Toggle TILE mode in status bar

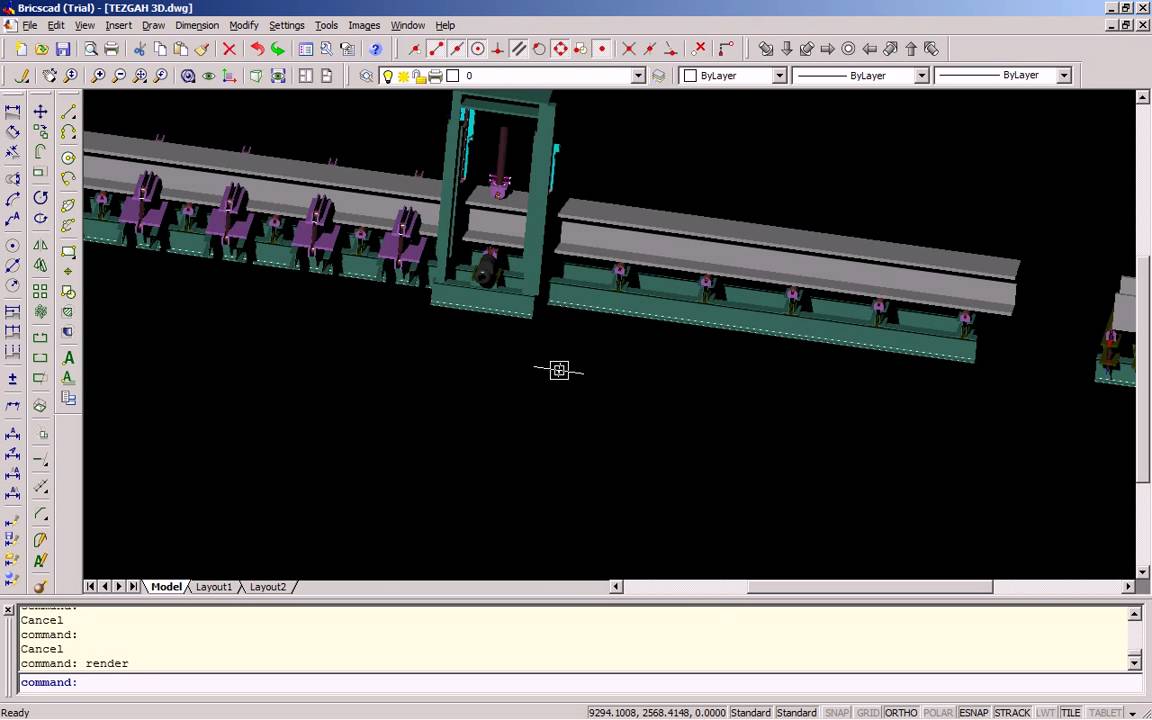[x=1070, y=713]
